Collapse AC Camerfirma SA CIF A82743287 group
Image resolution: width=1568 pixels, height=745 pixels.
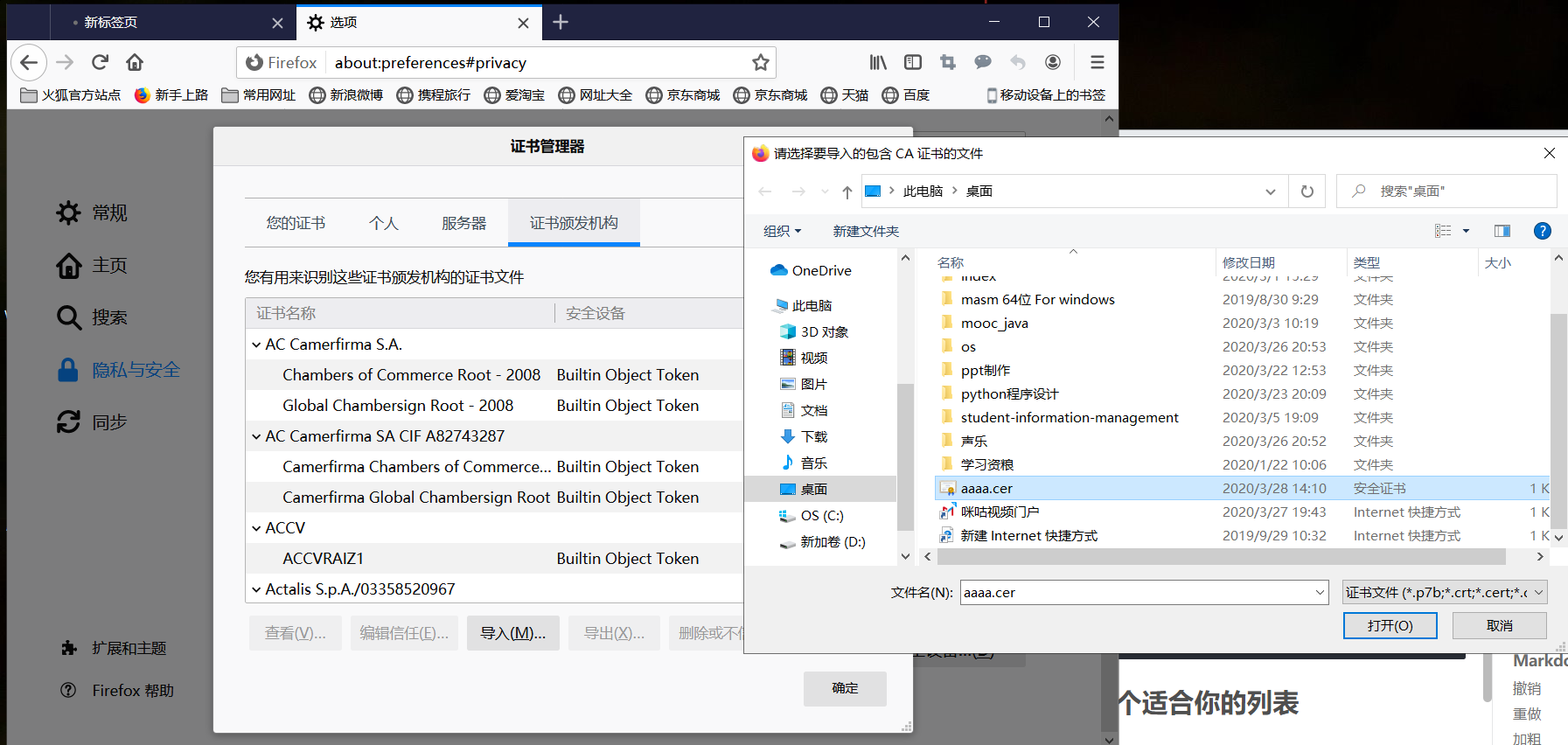click(x=256, y=436)
